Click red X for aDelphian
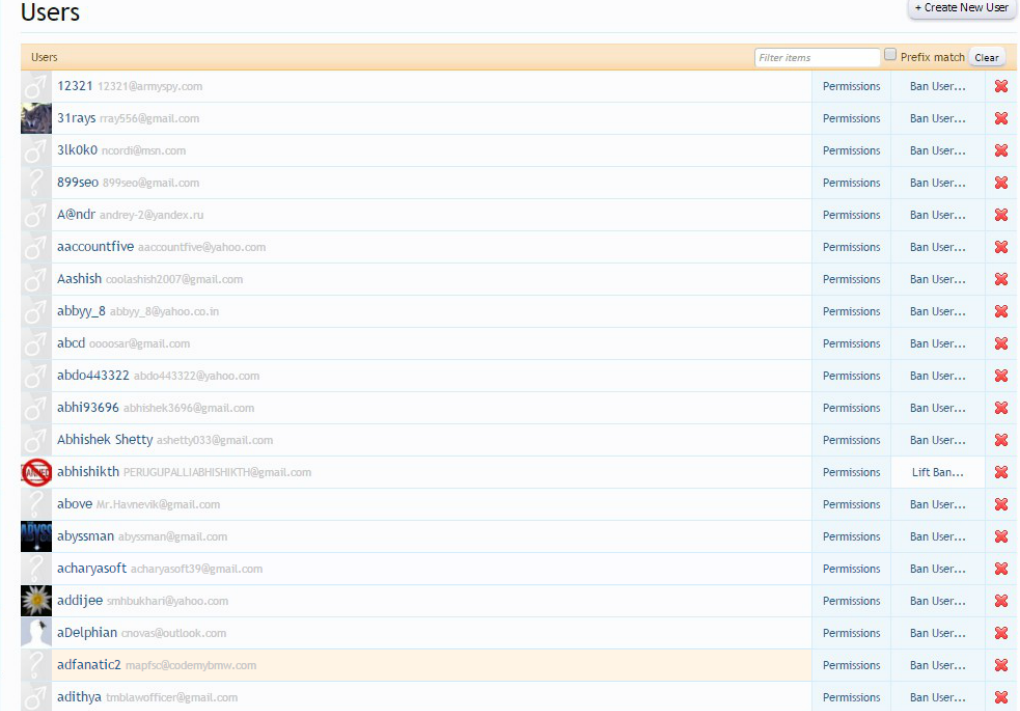The image size is (1020, 711). coord(1001,634)
